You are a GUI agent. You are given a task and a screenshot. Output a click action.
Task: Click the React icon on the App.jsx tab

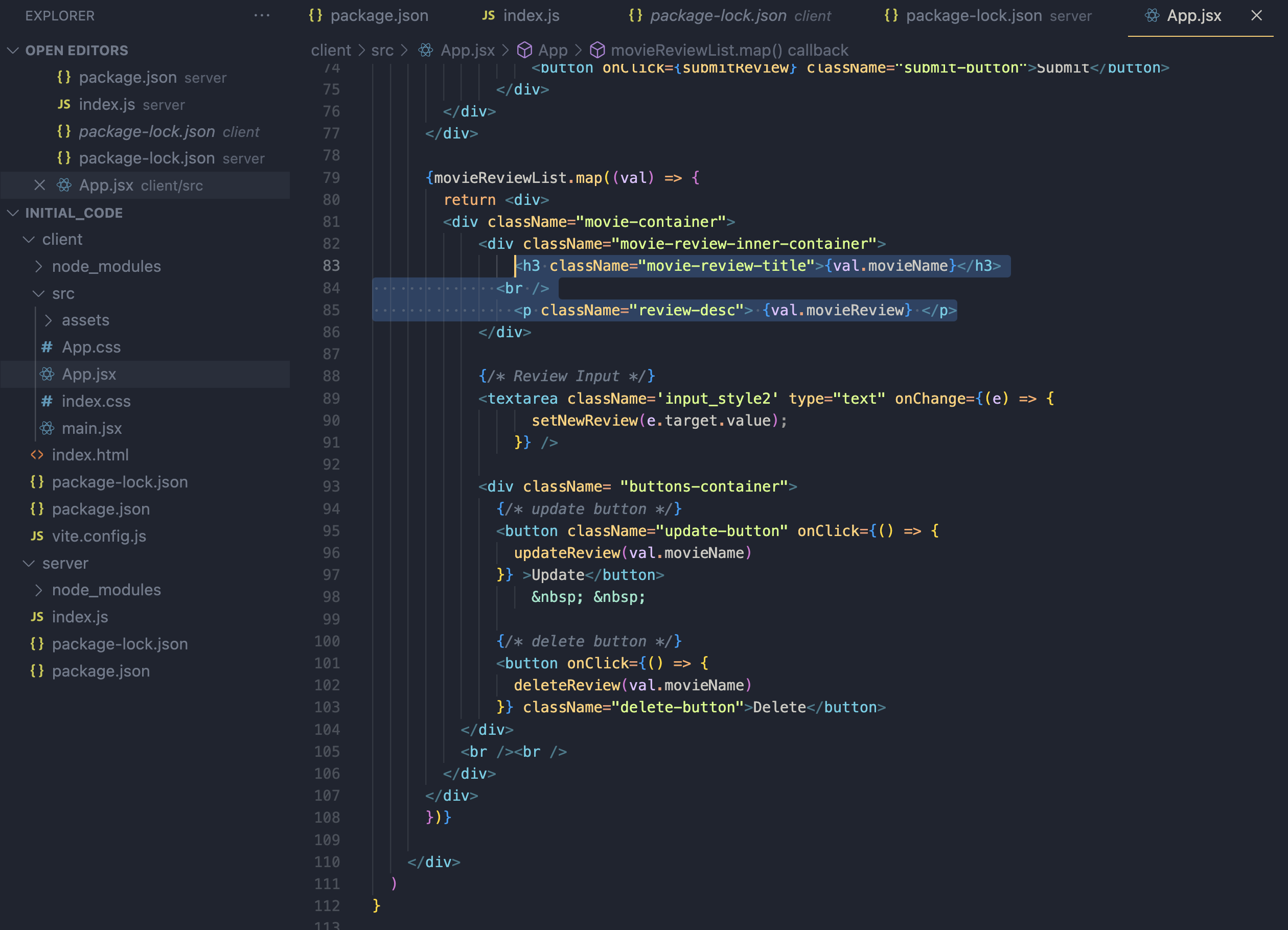[x=1152, y=15]
